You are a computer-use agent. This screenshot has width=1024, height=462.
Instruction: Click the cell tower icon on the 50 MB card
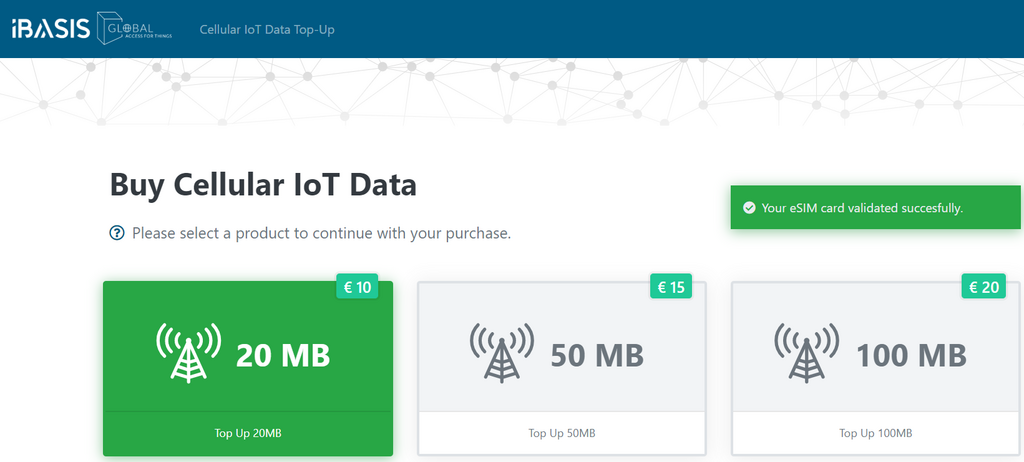click(x=501, y=354)
